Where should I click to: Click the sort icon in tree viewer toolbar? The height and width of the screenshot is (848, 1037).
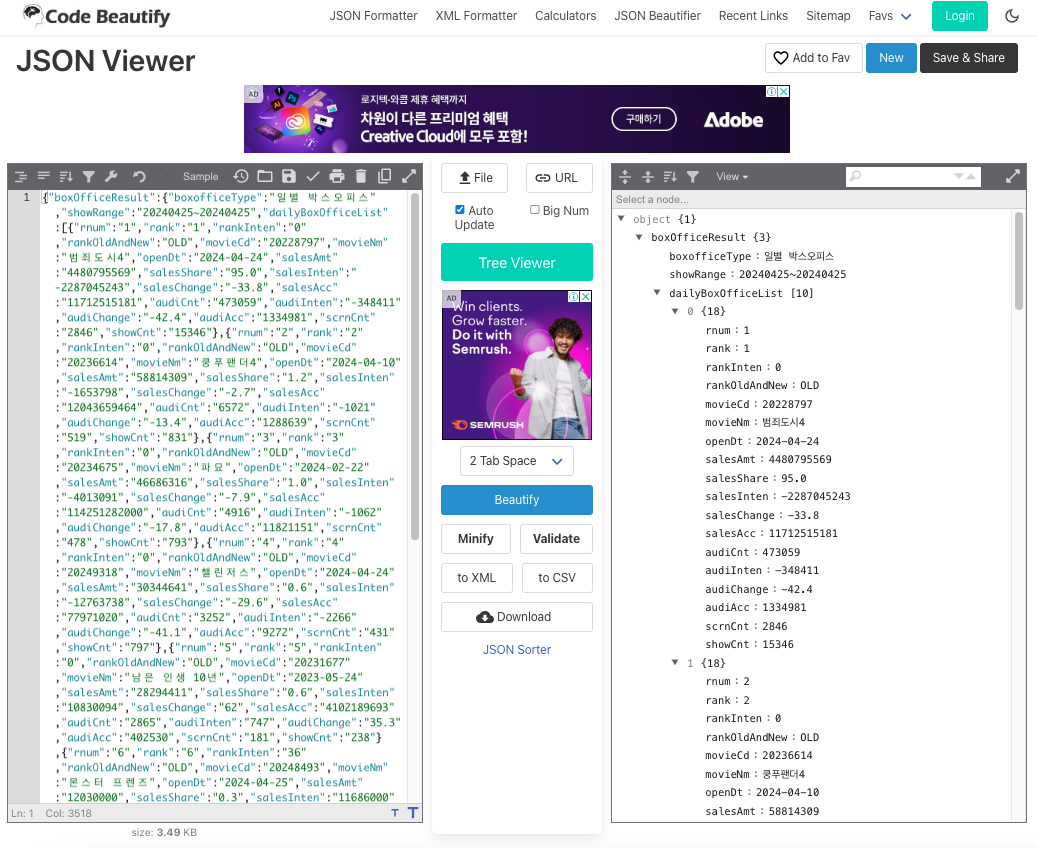(670, 177)
